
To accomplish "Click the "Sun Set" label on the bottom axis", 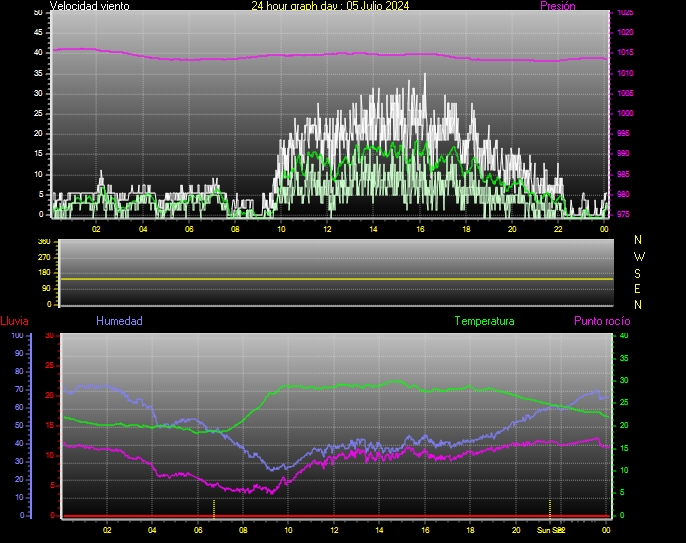I will [x=550, y=530].
